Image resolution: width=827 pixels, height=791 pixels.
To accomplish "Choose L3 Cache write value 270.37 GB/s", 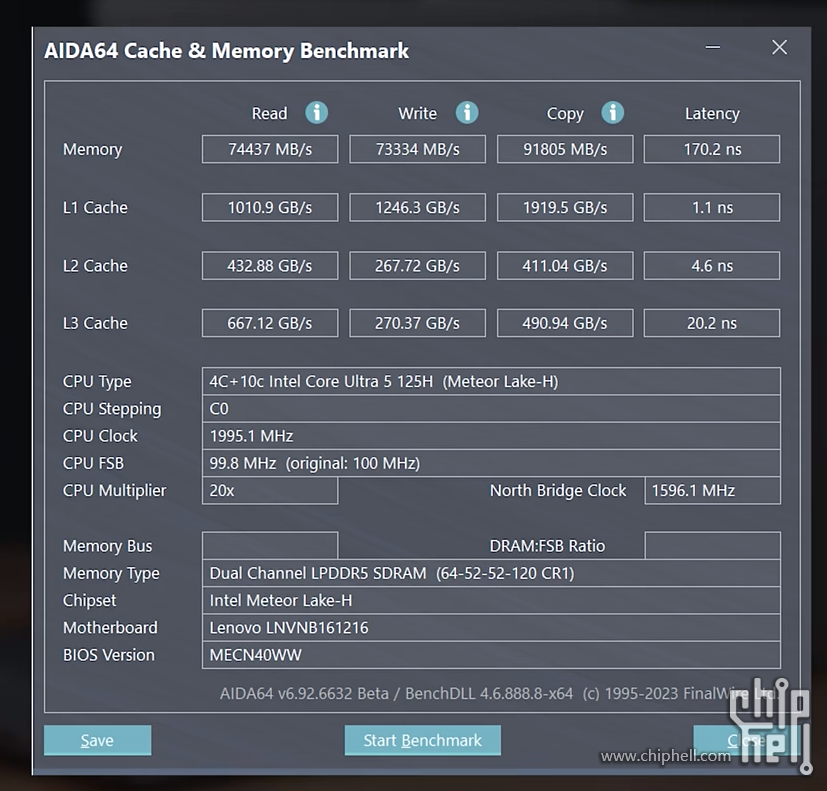I will (x=417, y=323).
